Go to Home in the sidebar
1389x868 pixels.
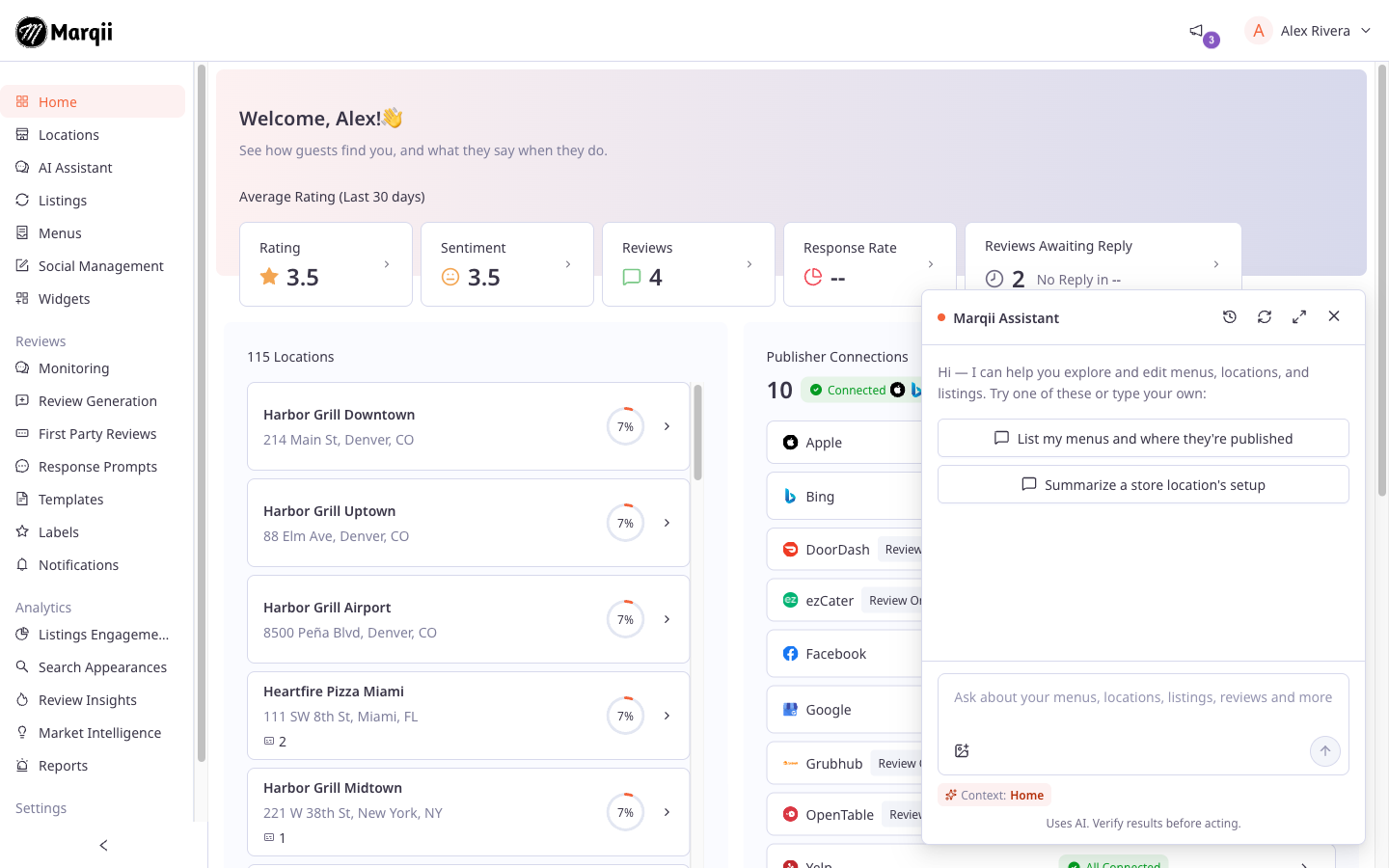(93, 101)
